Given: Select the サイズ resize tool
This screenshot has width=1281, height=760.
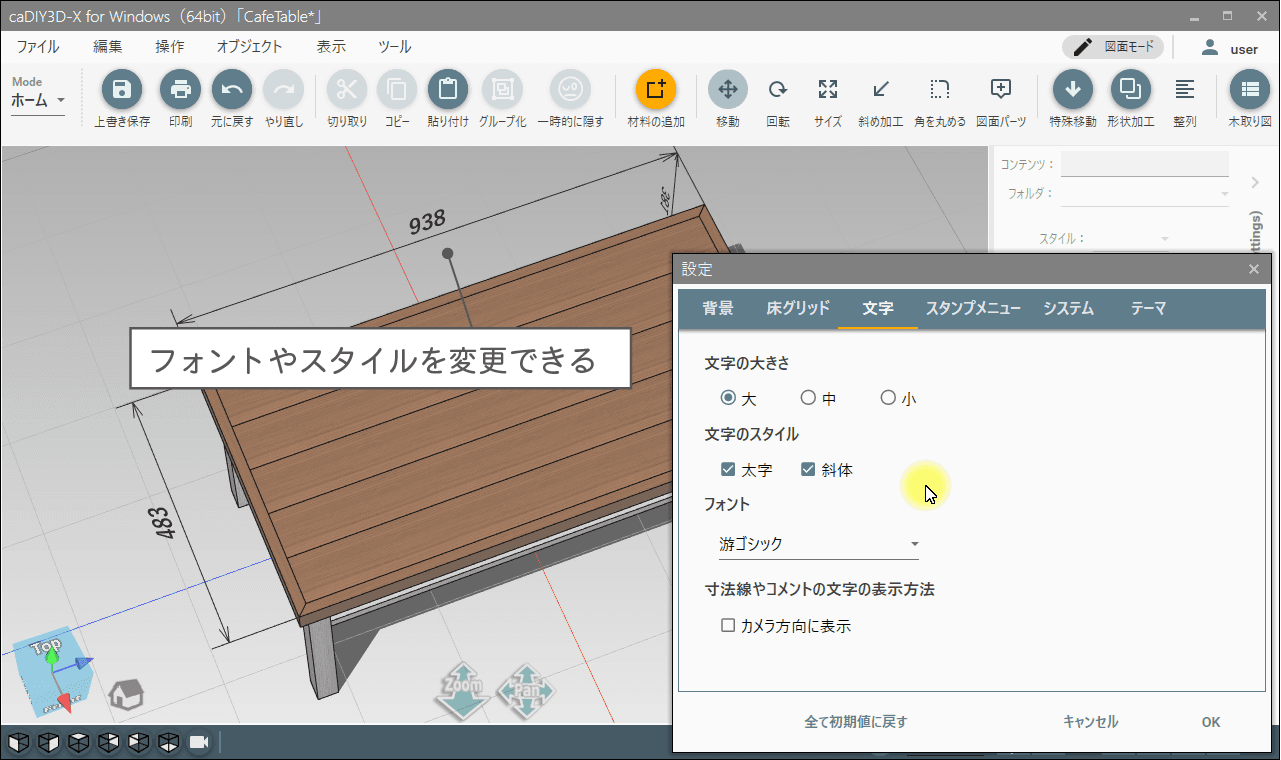Looking at the screenshot, I should point(828,90).
